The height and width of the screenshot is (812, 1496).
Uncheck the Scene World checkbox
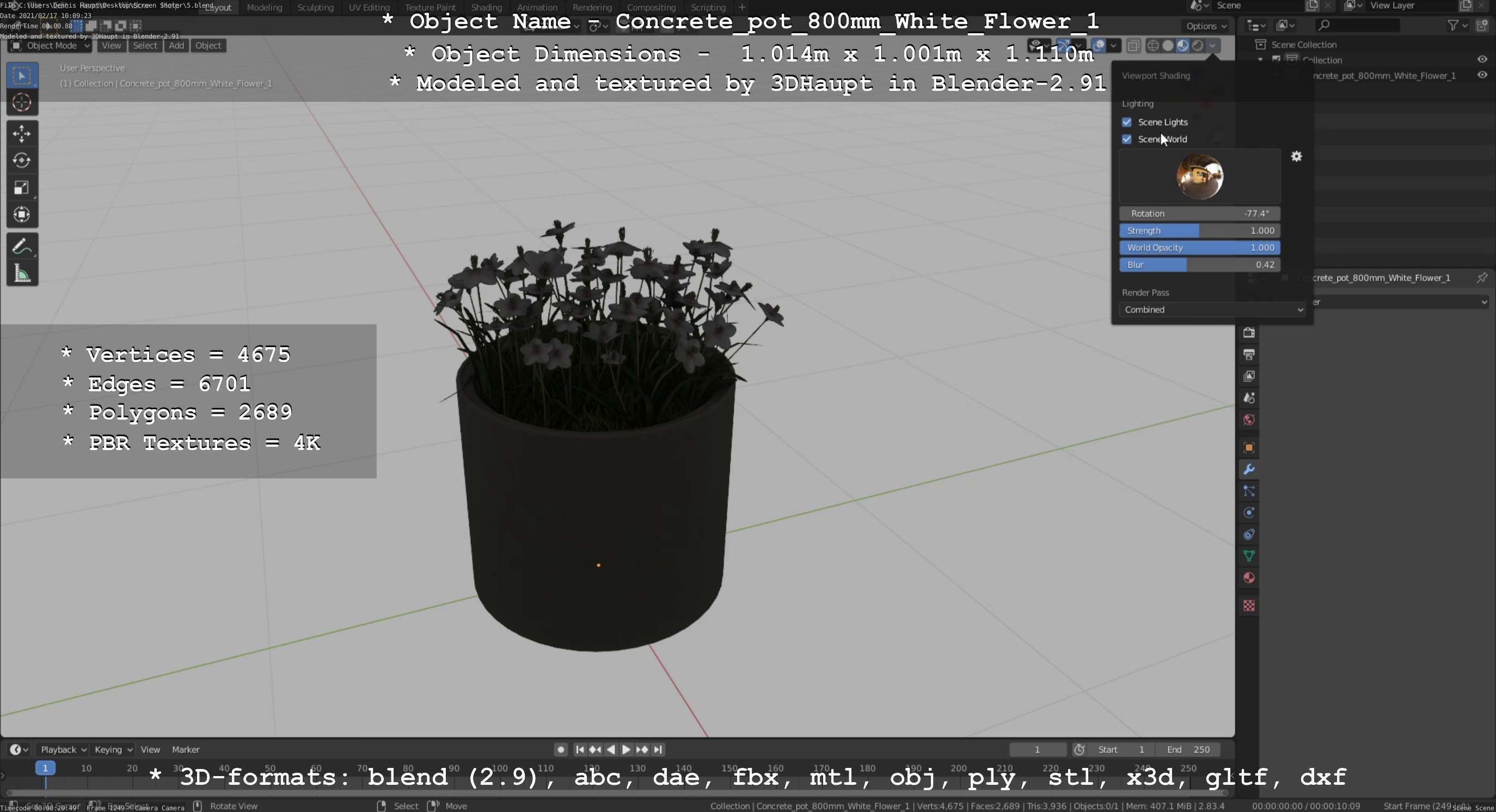point(1127,139)
